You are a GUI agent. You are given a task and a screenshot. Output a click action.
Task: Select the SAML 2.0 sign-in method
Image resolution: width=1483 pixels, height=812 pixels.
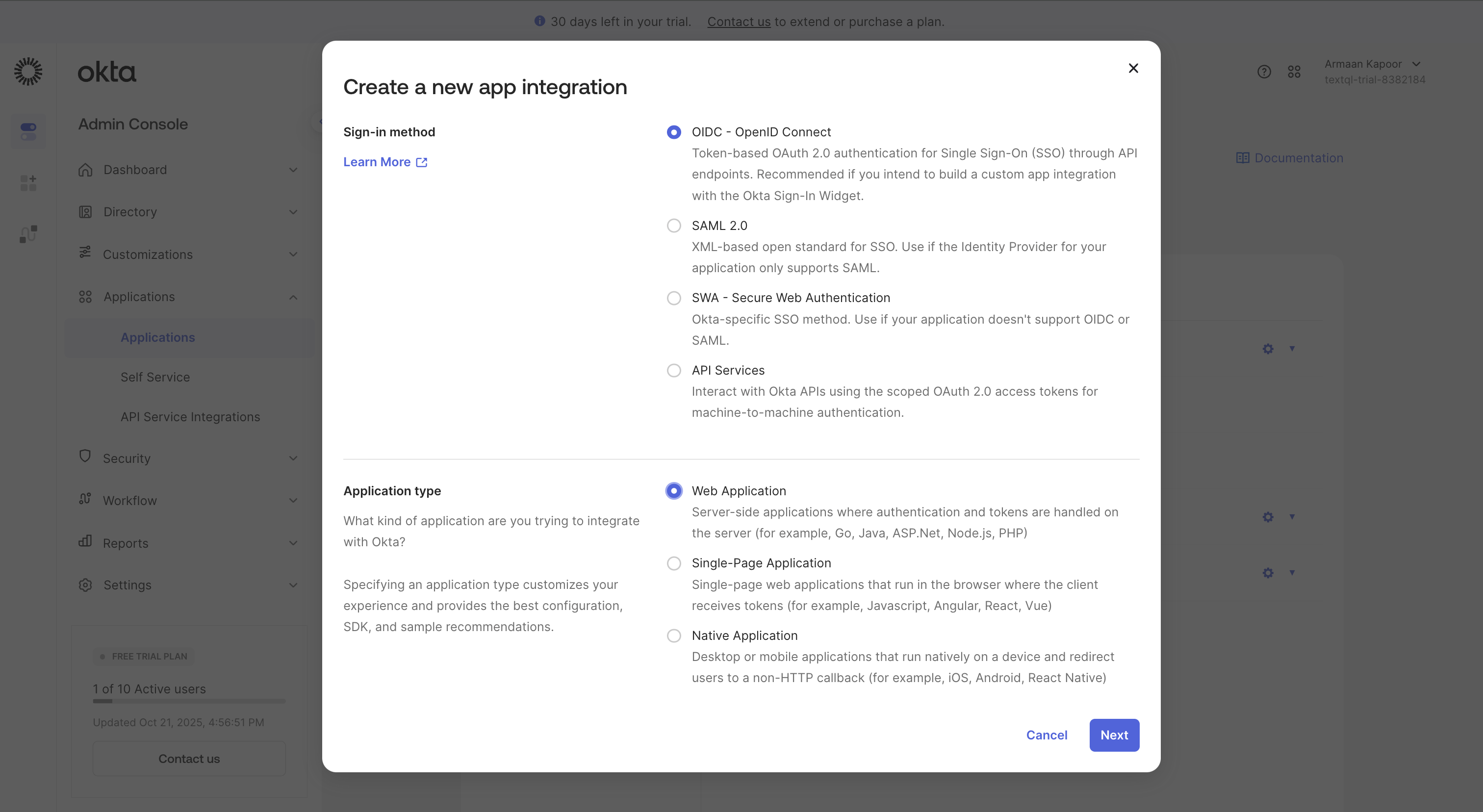(x=673, y=226)
